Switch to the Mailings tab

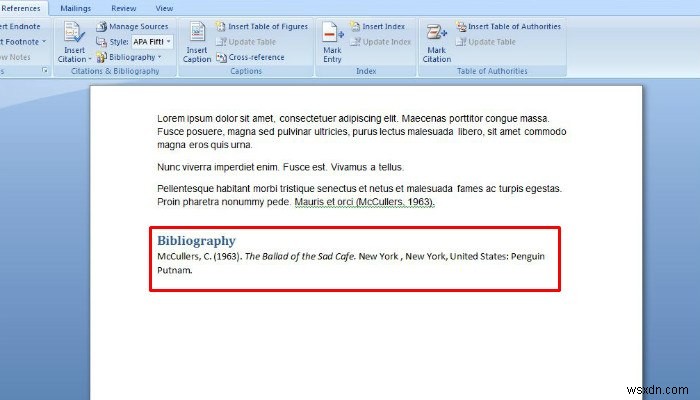tap(75, 8)
